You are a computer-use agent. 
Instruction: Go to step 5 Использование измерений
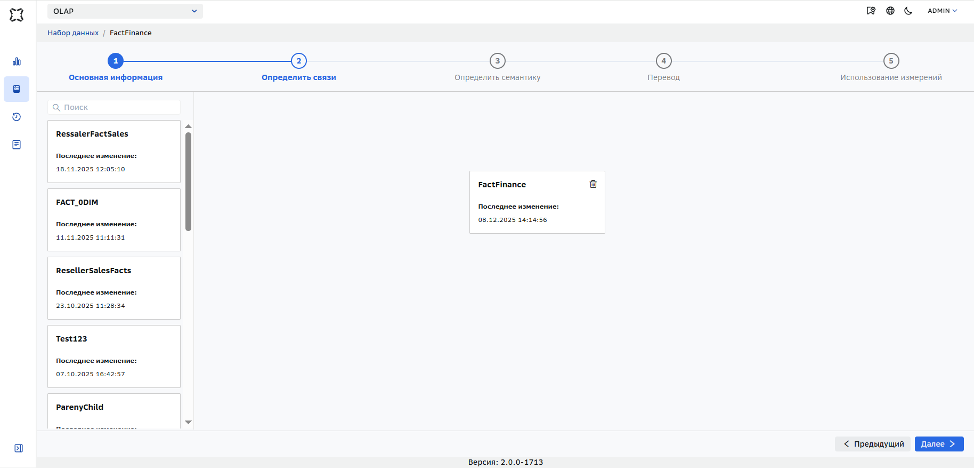click(891, 68)
